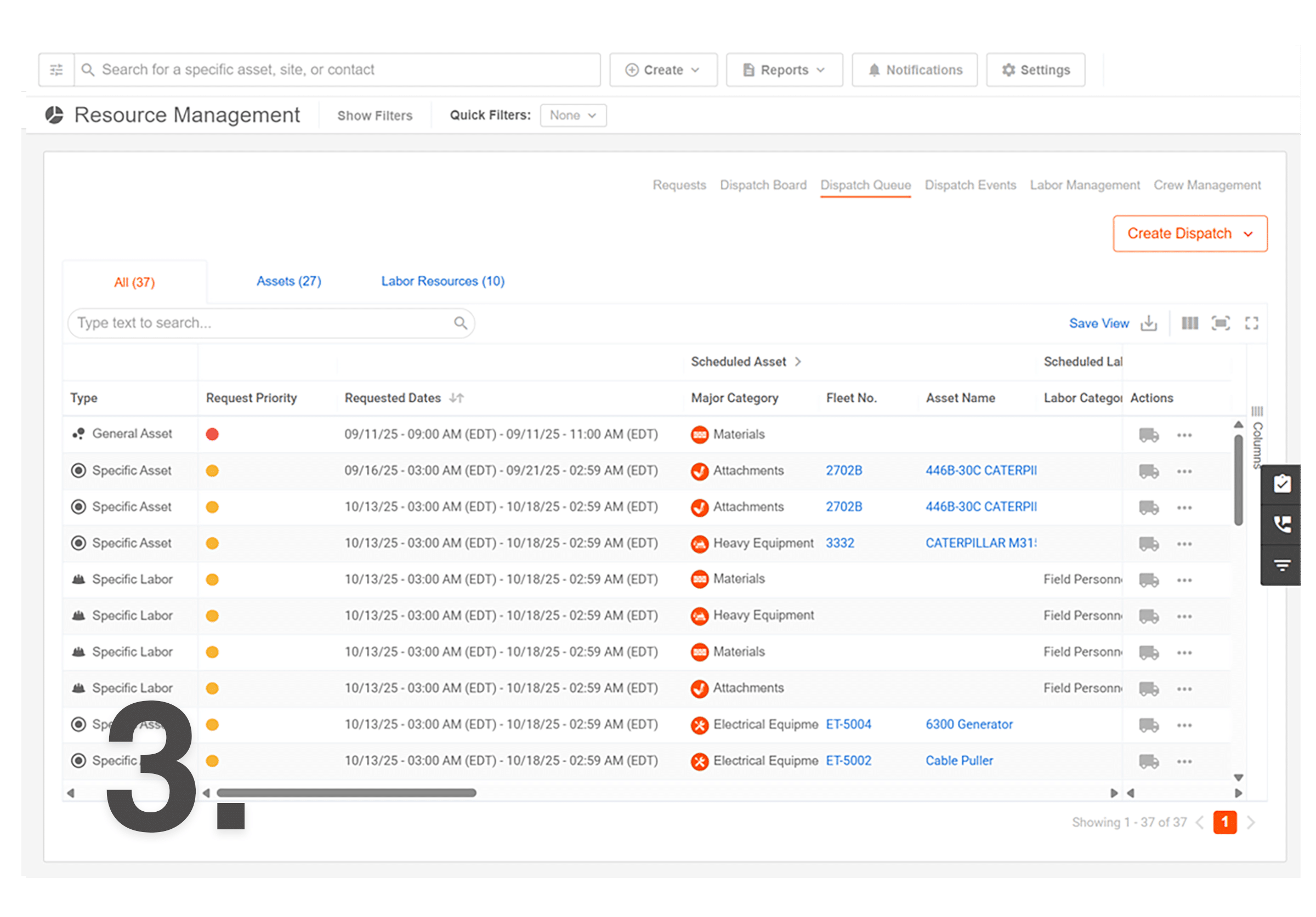This screenshot has width=1316, height=917.
Task: Open the Cable Puller asset link
Action: tap(959, 761)
